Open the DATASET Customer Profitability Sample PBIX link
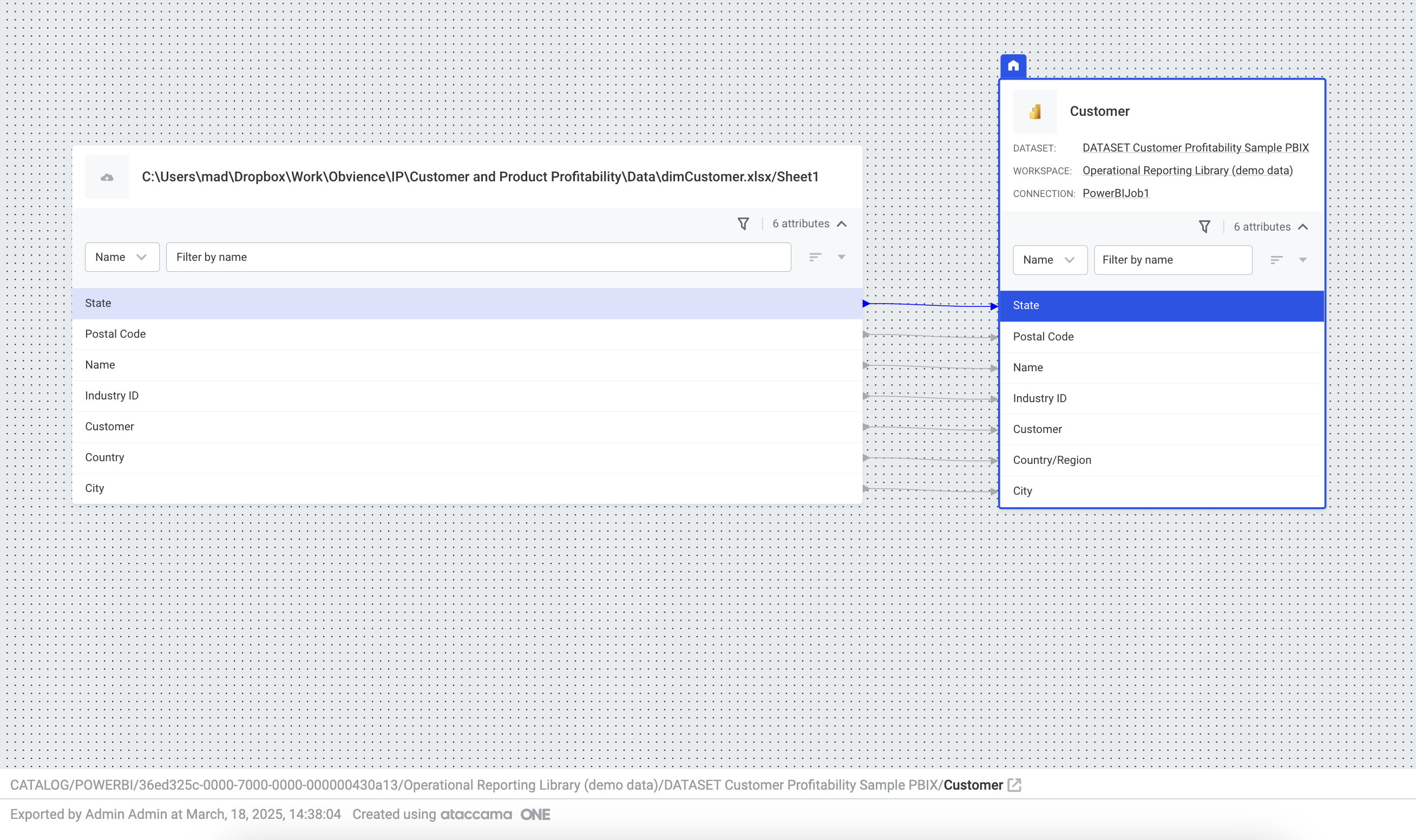This screenshot has height=840, width=1416. 1195,148
